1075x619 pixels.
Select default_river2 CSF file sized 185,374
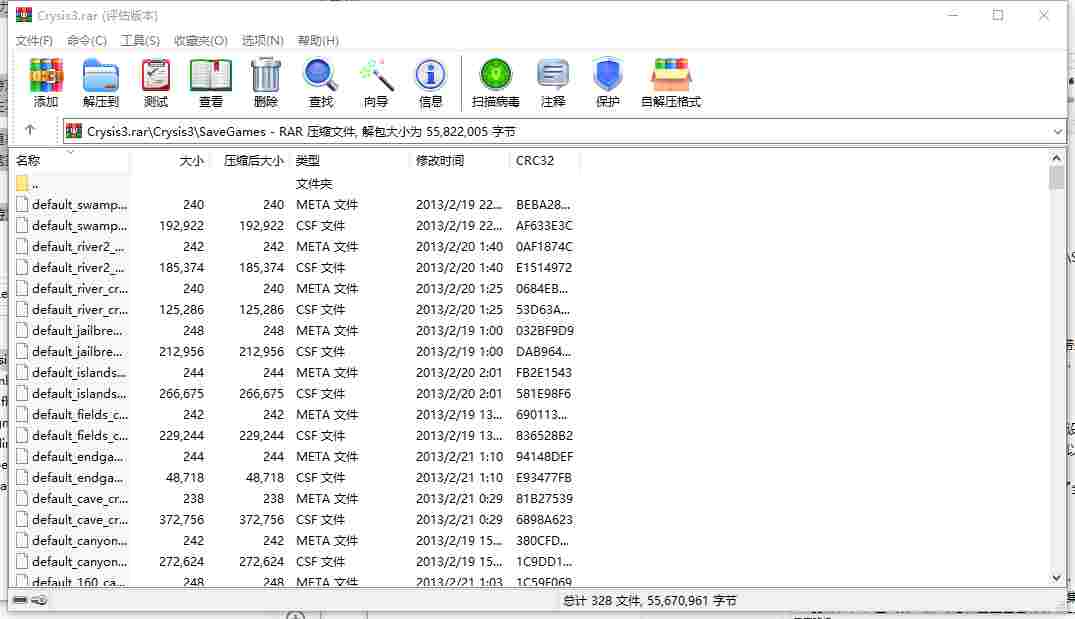[x=295, y=267]
